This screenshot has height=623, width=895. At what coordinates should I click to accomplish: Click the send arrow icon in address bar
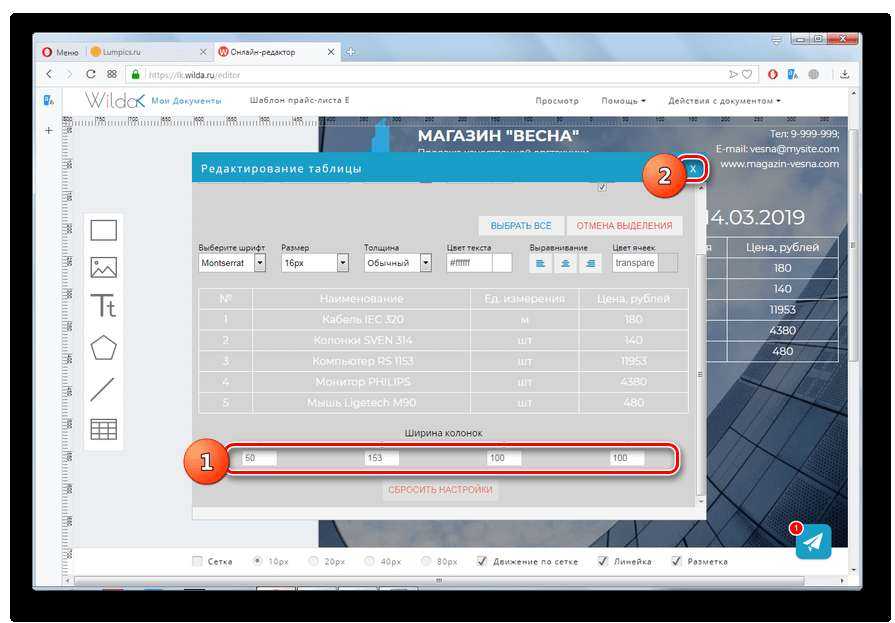tap(733, 74)
